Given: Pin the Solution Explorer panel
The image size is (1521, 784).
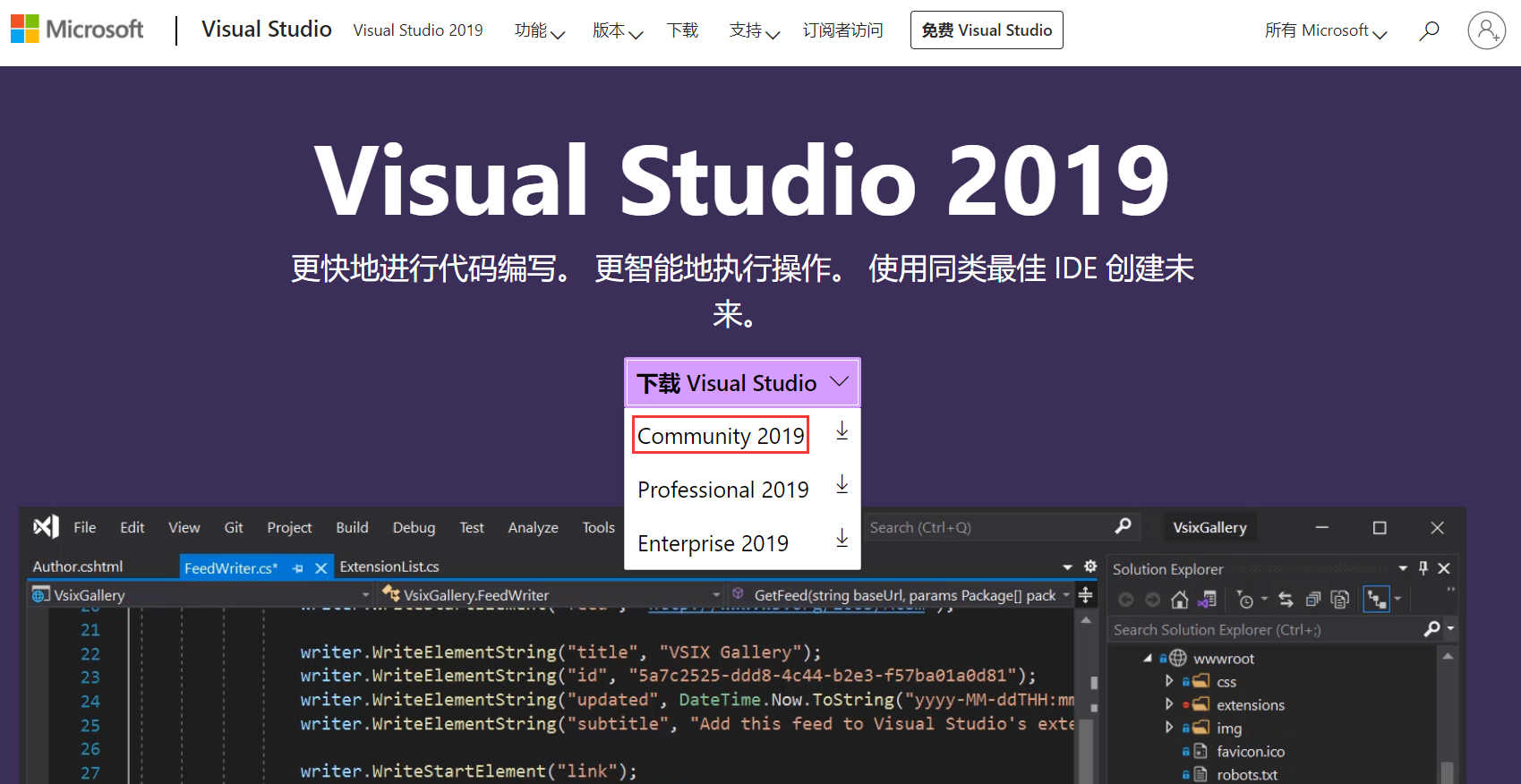Looking at the screenshot, I should pos(1423,567).
